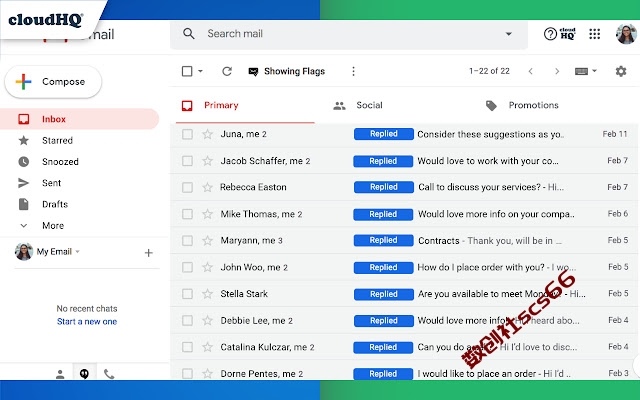Select checkbox for John Woo email

(x=187, y=267)
